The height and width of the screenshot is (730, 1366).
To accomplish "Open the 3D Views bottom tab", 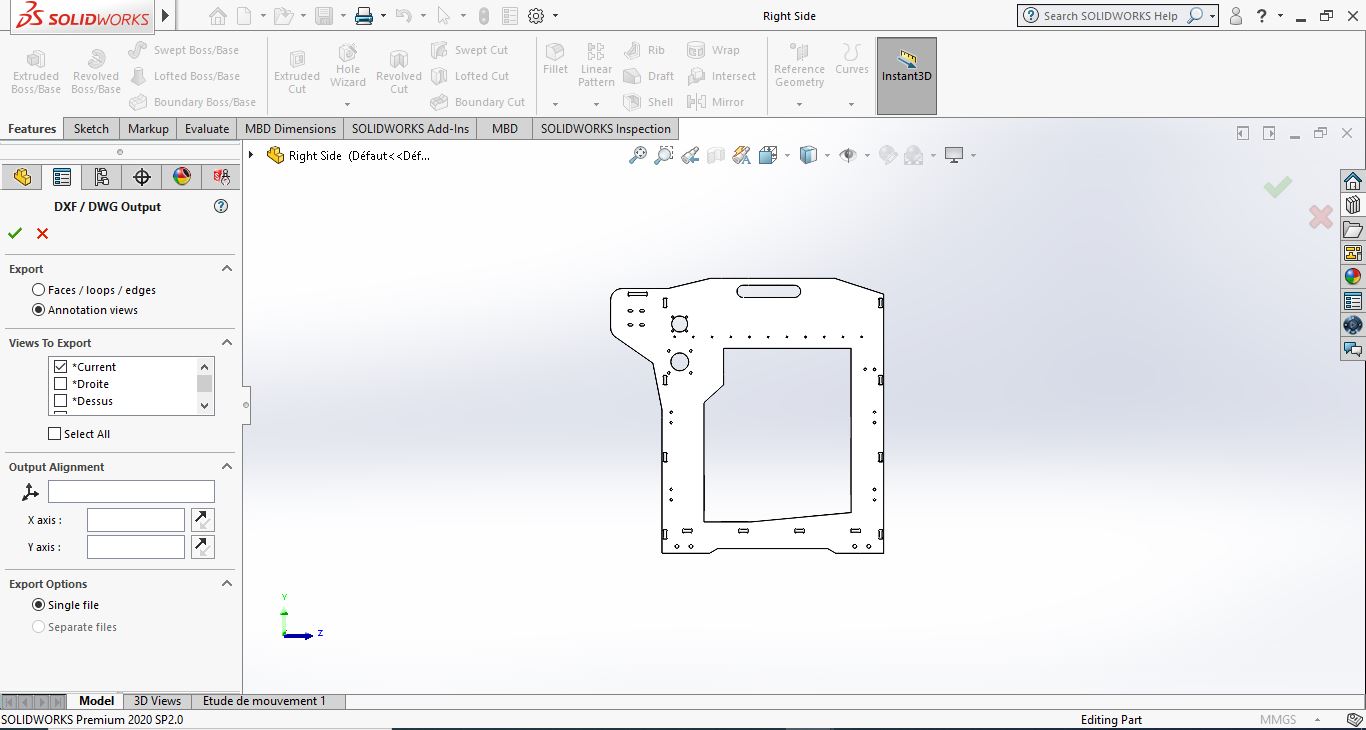I will [158, 701].
